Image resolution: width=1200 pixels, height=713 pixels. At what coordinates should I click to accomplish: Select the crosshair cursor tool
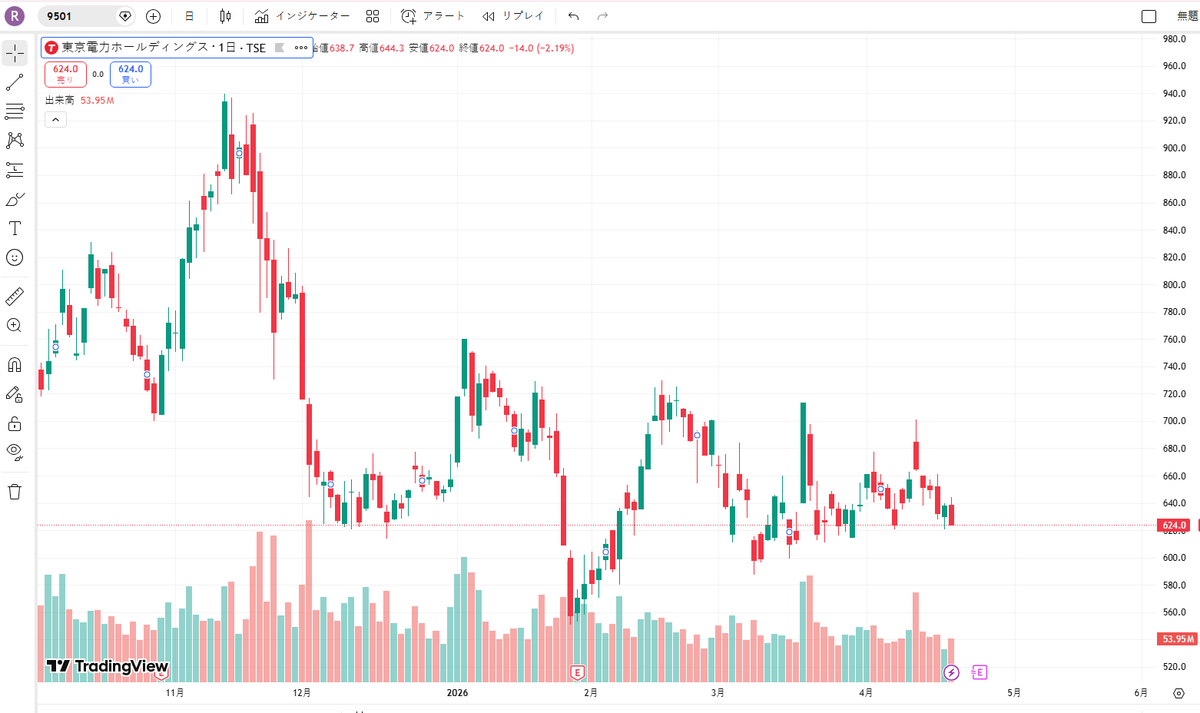15,53
